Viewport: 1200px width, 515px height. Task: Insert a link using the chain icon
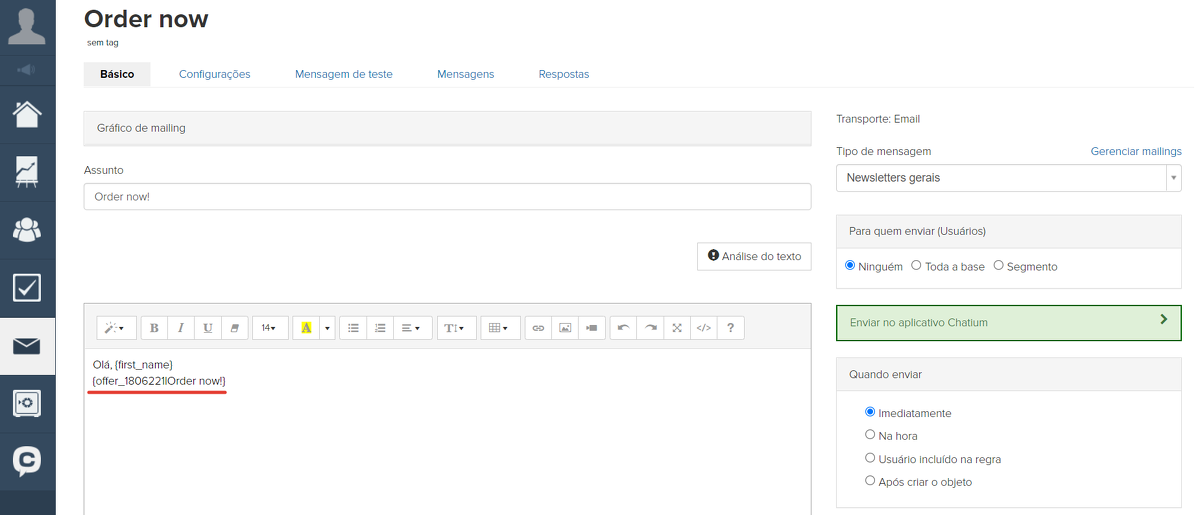[538, 328]
